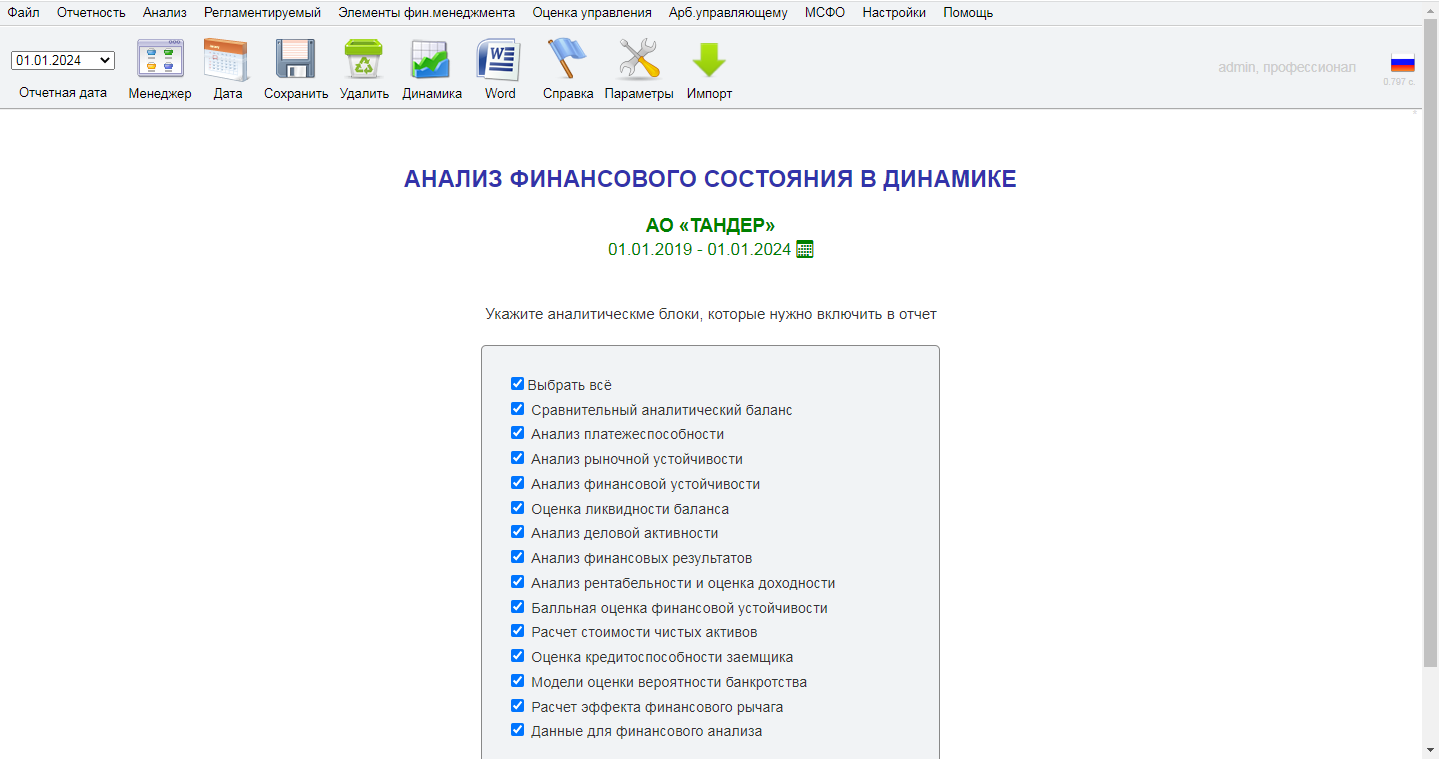
Task: Toggle the Выбрать всё checkbox
Action: (517, 384)
